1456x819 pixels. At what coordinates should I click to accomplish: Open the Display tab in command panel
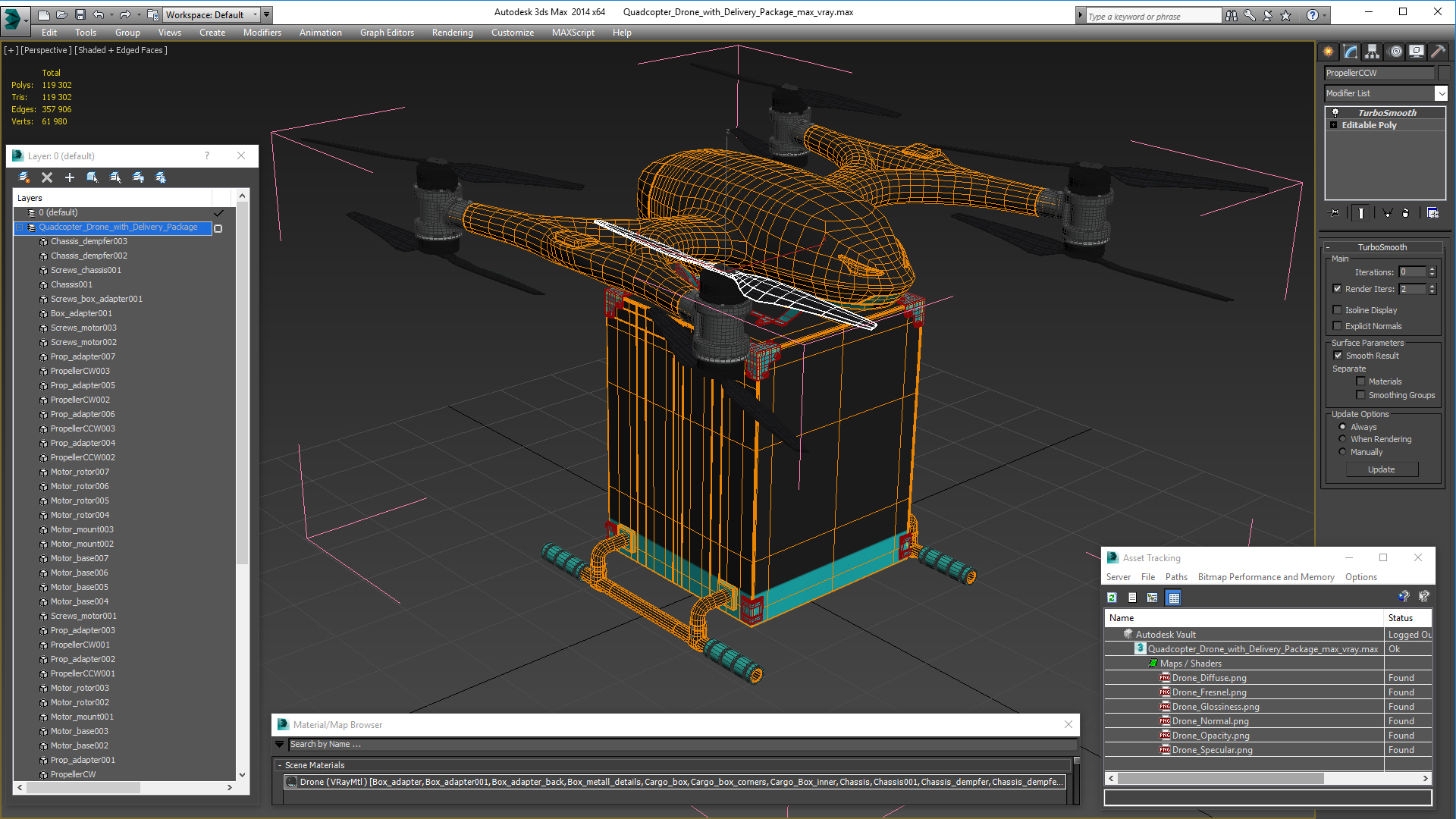pyautogui.click(x=1417, y=52)
